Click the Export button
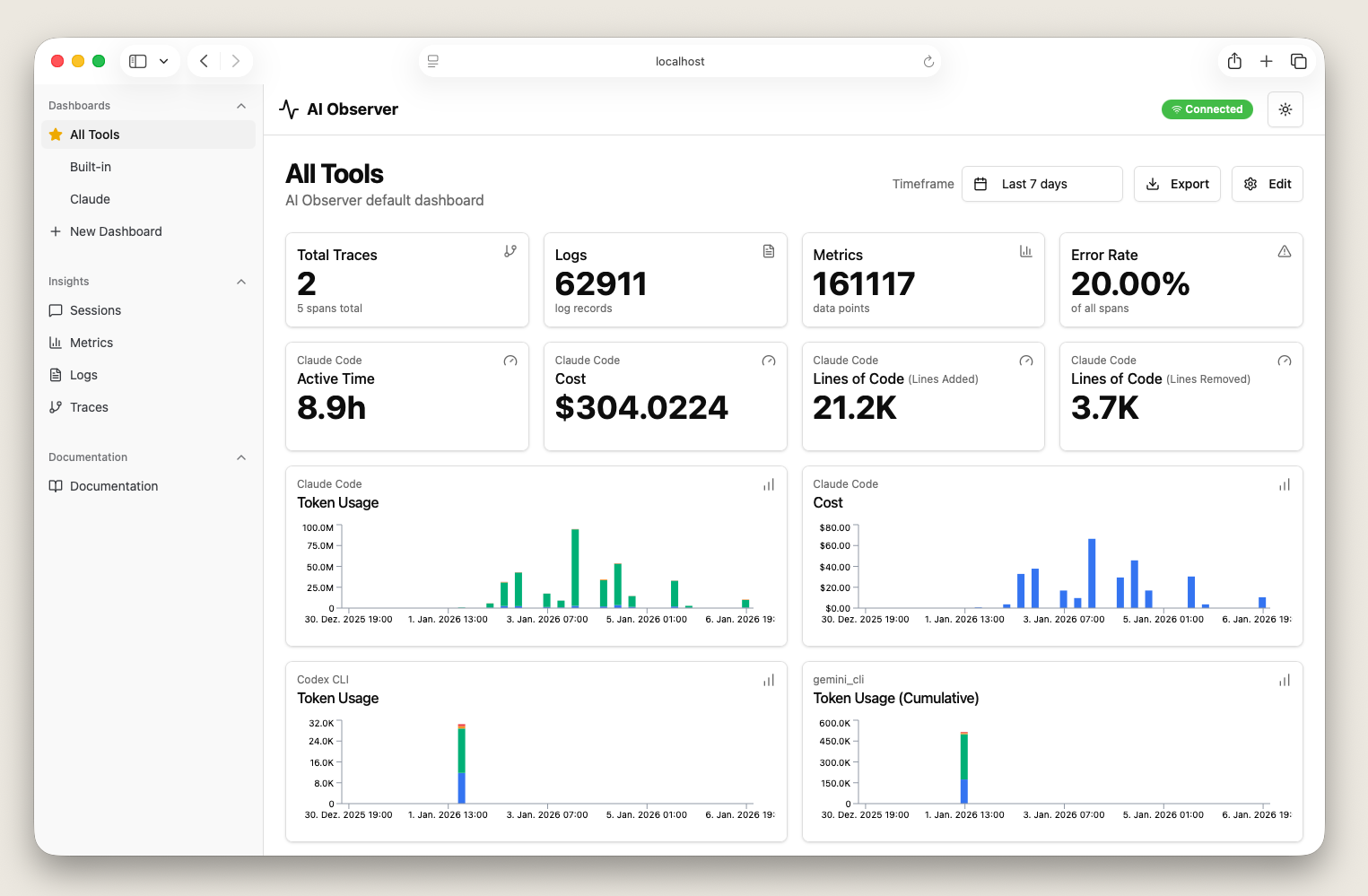The width and height of the screenshot is (1368, 896). [1177, 183]
